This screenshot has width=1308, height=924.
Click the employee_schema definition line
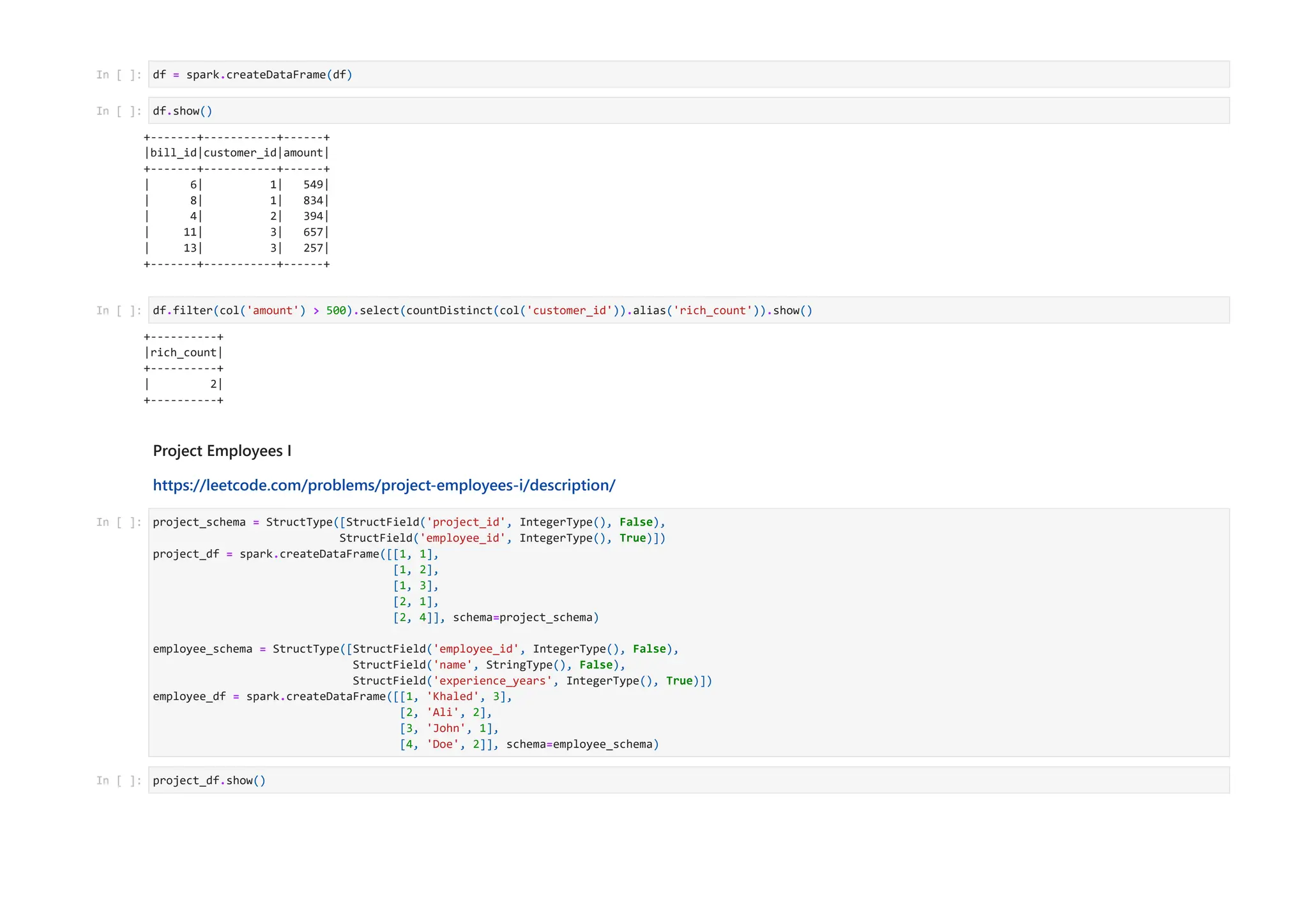point(415,649)
